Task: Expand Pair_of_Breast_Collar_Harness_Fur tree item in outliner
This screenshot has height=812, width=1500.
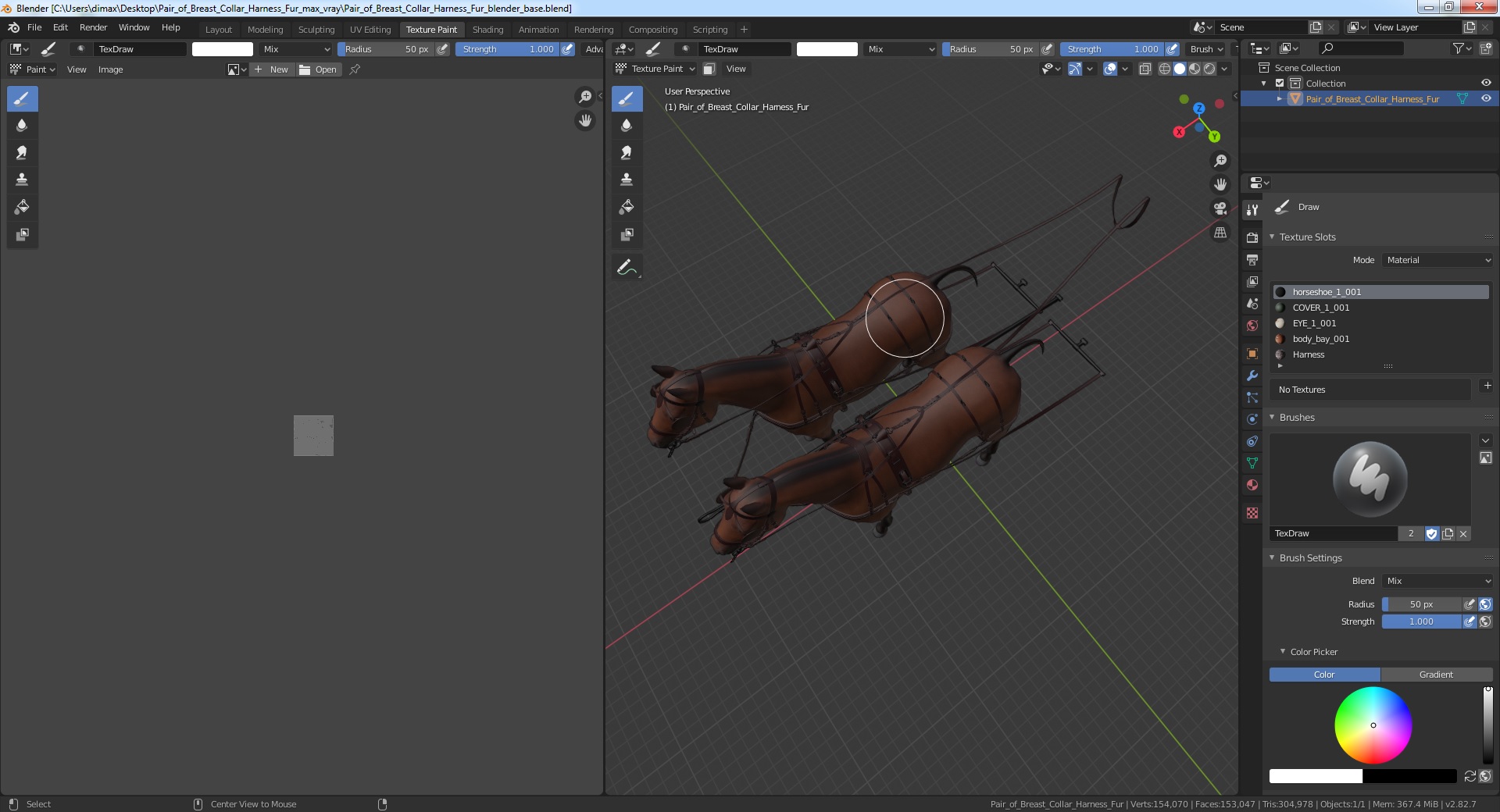Action: 1279,98
